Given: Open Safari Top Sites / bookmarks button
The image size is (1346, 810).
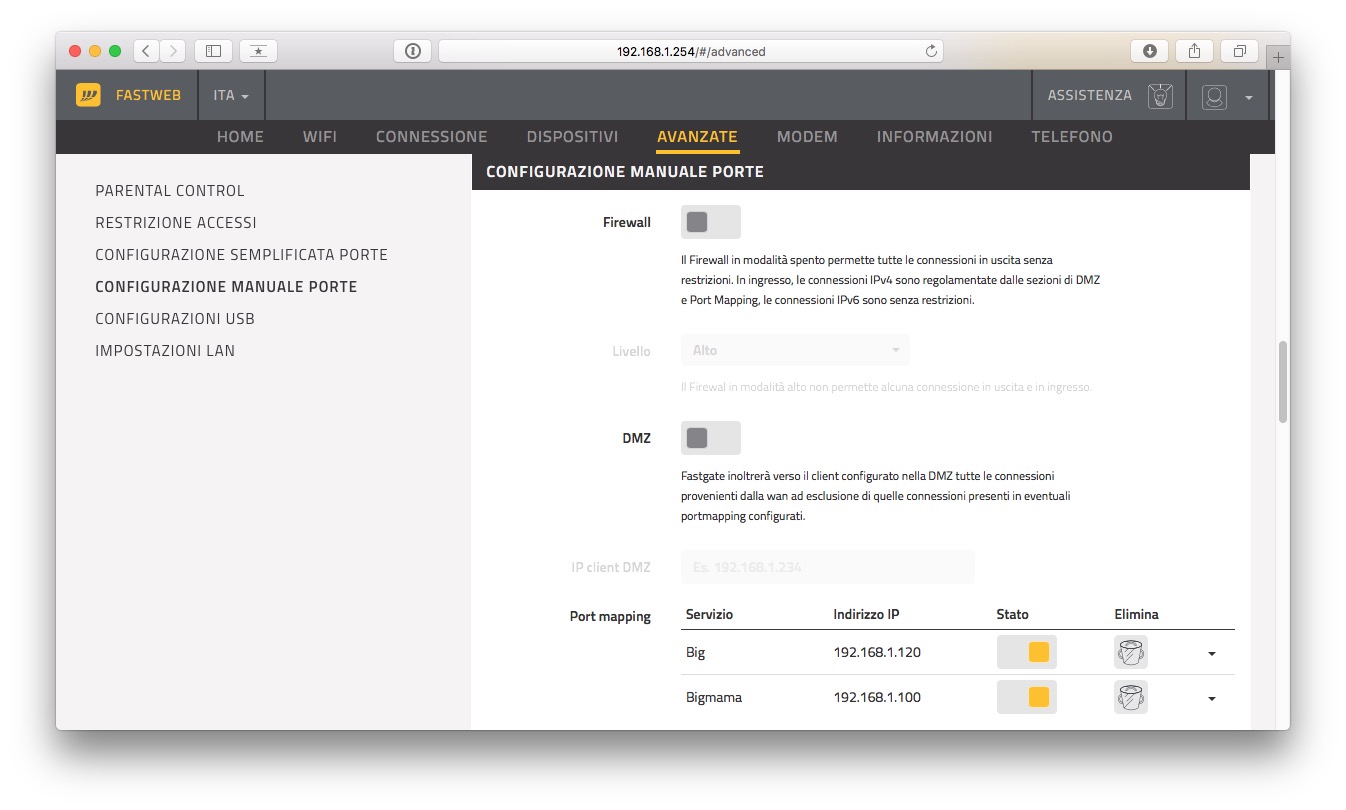Looking at the screenshot, I should [x=258, y=51].
